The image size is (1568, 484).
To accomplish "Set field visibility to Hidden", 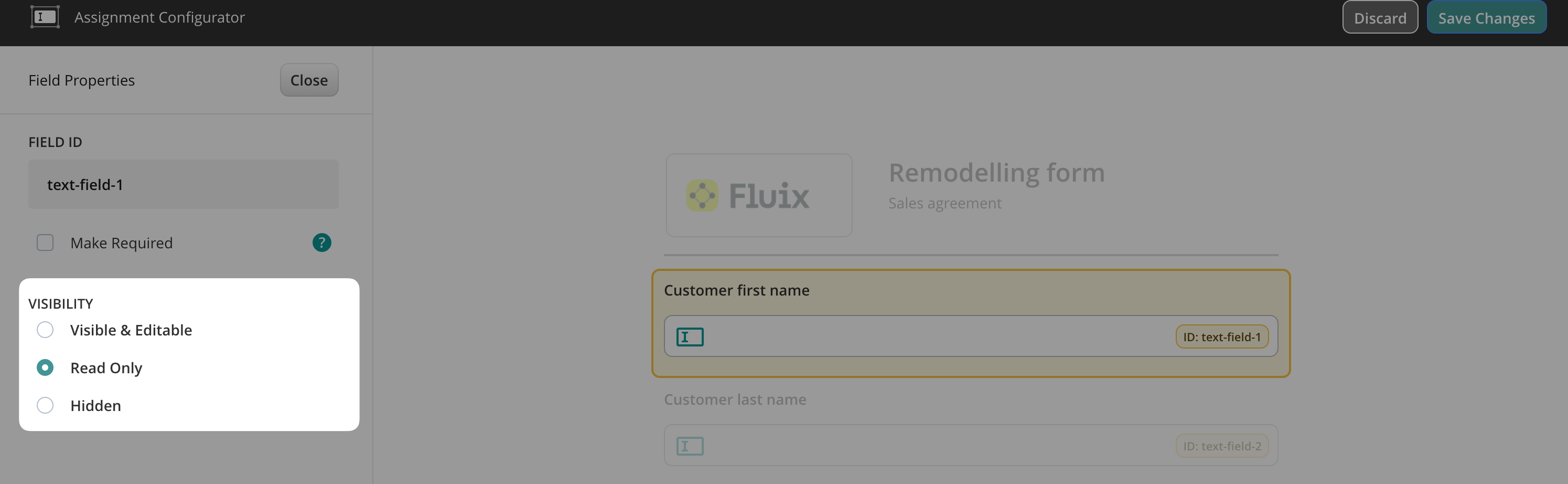I will [45, 405].
